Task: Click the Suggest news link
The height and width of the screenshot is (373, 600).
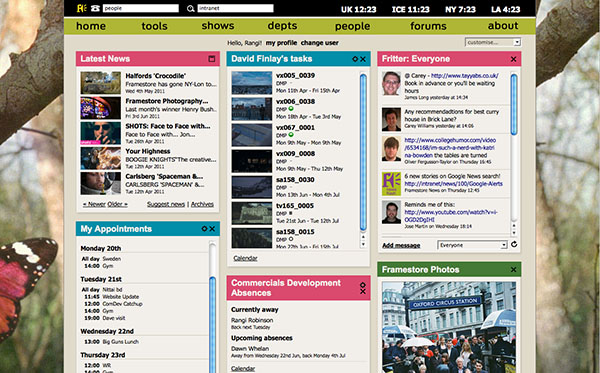Action: tap(166, 204)
